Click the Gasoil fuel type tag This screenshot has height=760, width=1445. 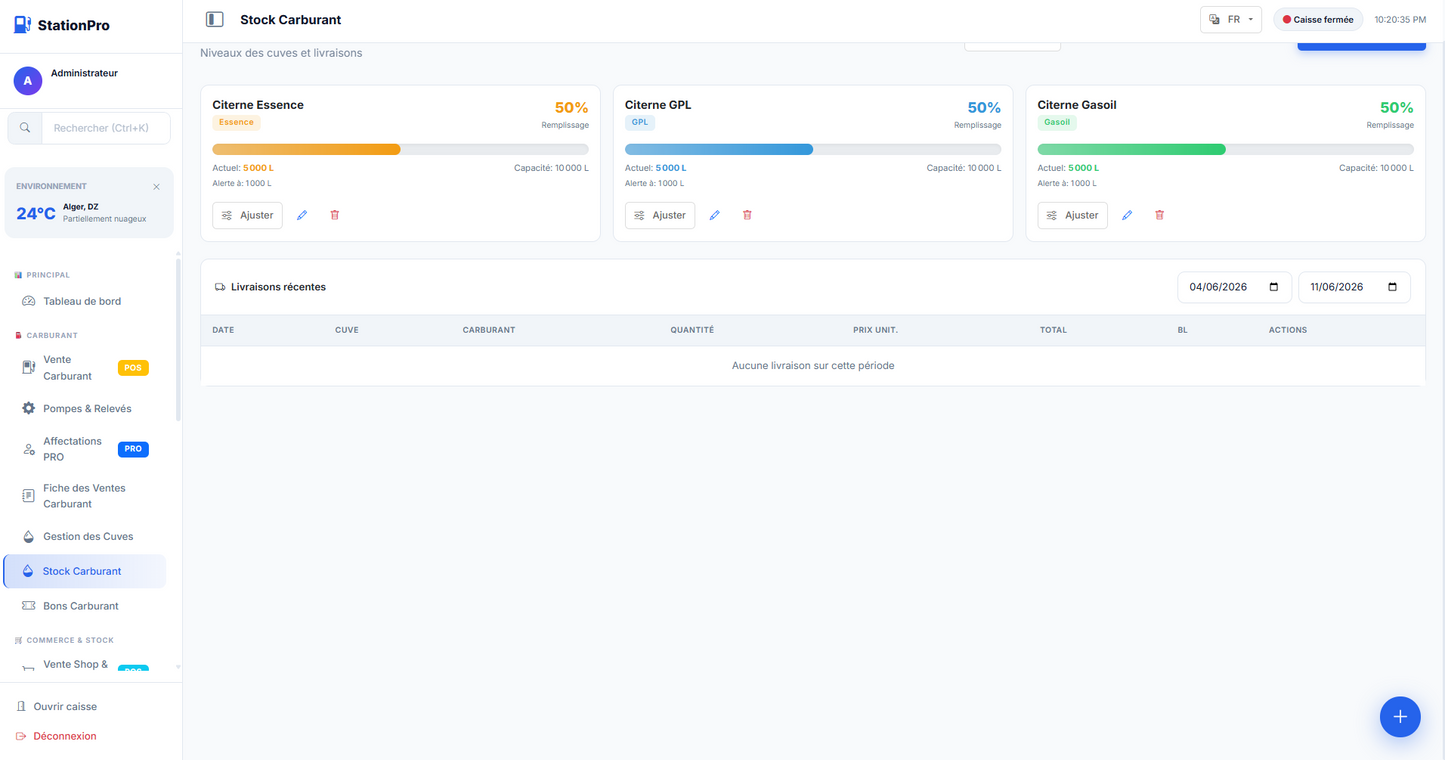[x=1057, y=123]
